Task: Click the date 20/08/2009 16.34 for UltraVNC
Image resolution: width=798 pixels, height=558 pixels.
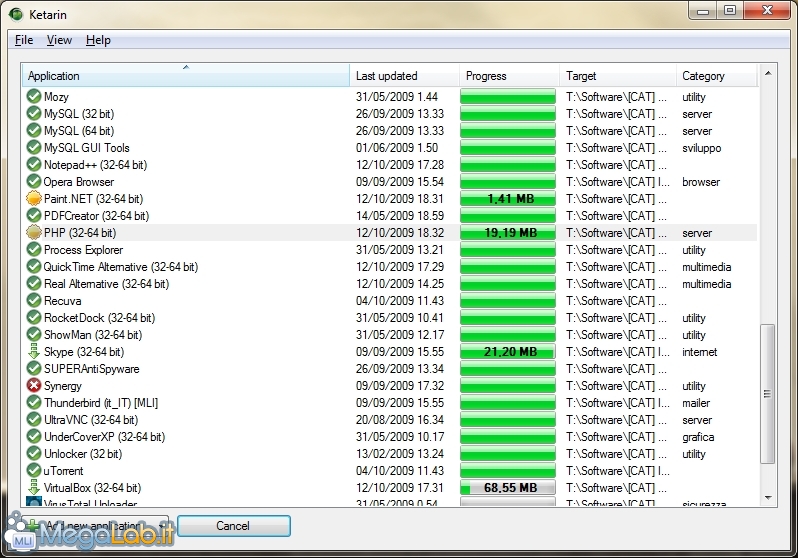Action: tap(400, 420)
